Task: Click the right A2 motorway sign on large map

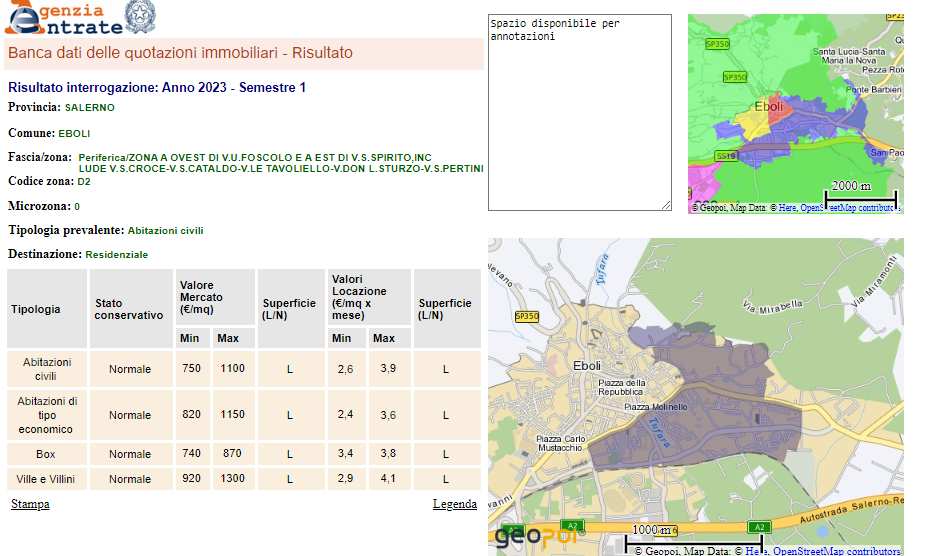Action: coord(759,527)
